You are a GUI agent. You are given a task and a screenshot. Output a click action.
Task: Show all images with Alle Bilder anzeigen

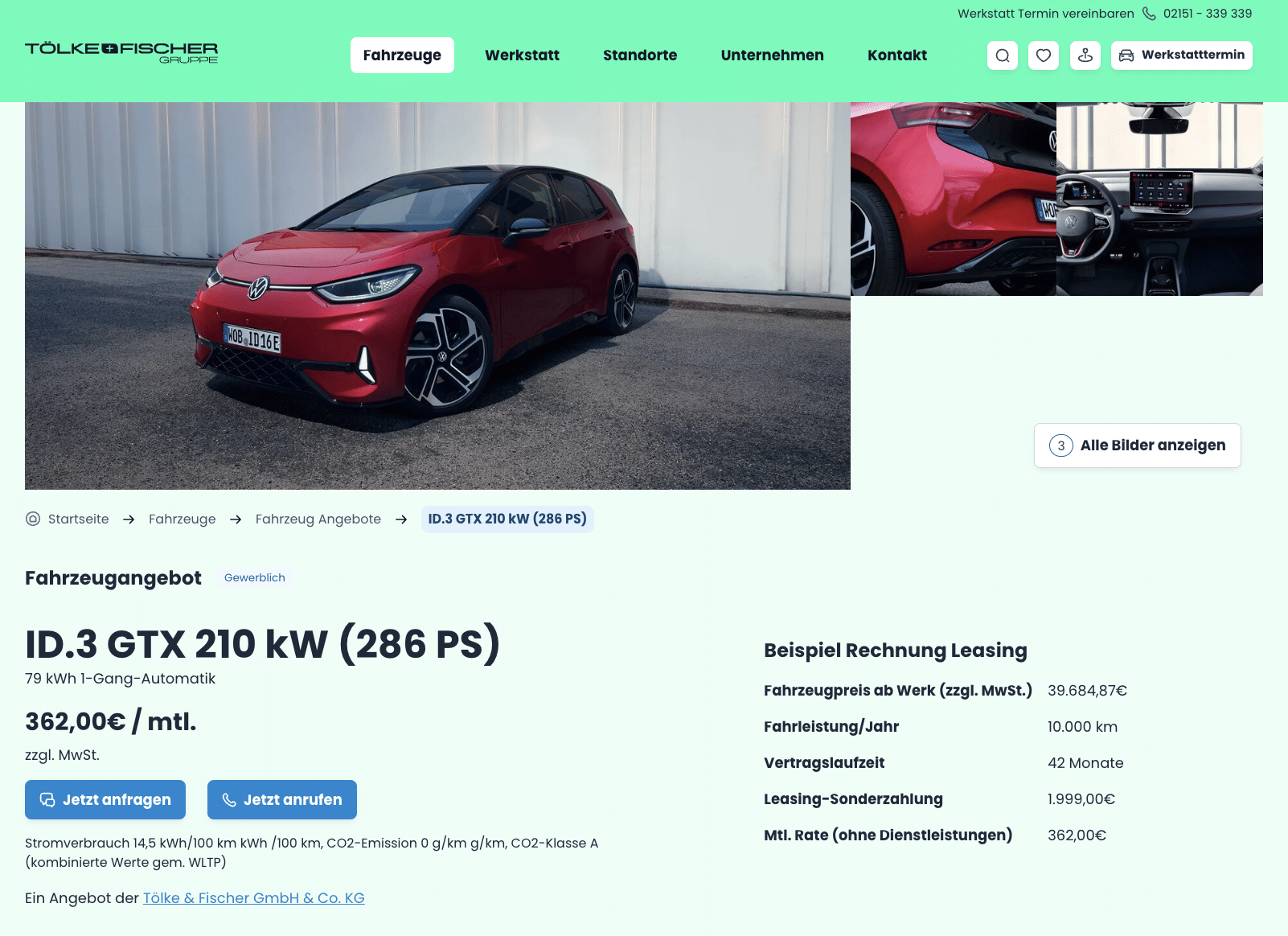1137,445
